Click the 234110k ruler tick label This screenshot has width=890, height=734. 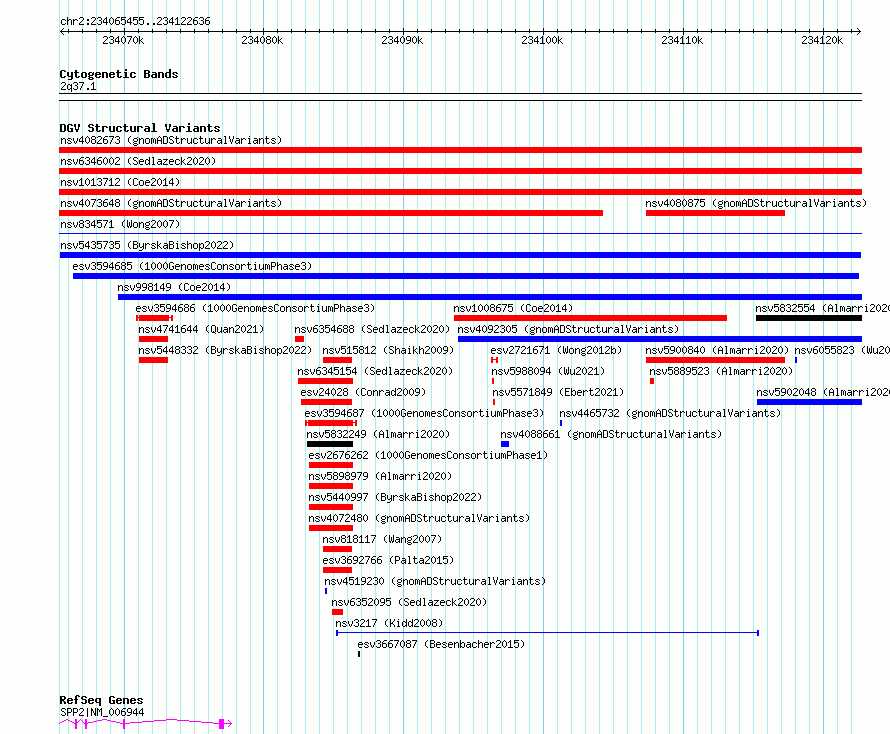(682, 40)
